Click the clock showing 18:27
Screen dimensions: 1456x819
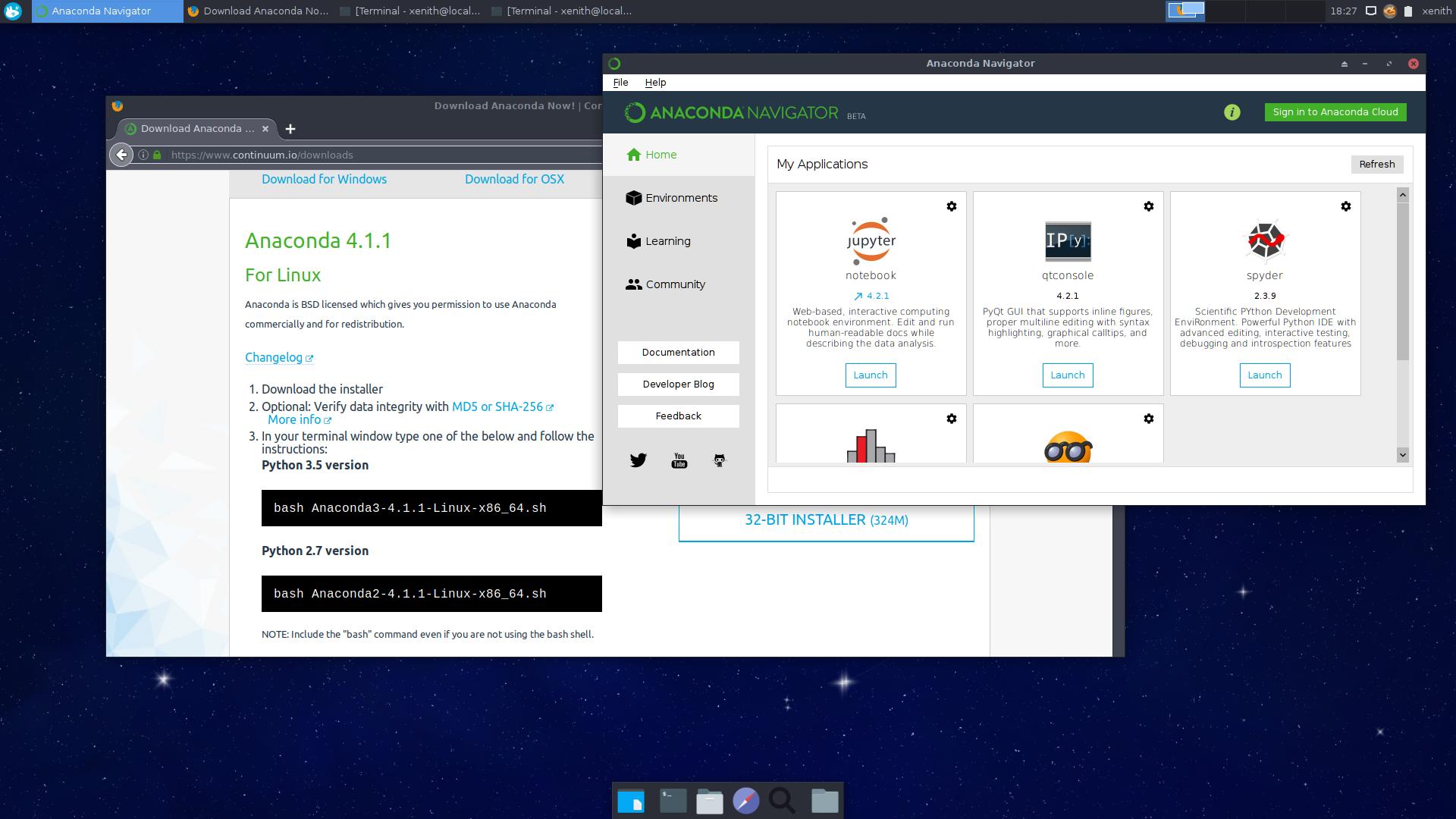1343,11
